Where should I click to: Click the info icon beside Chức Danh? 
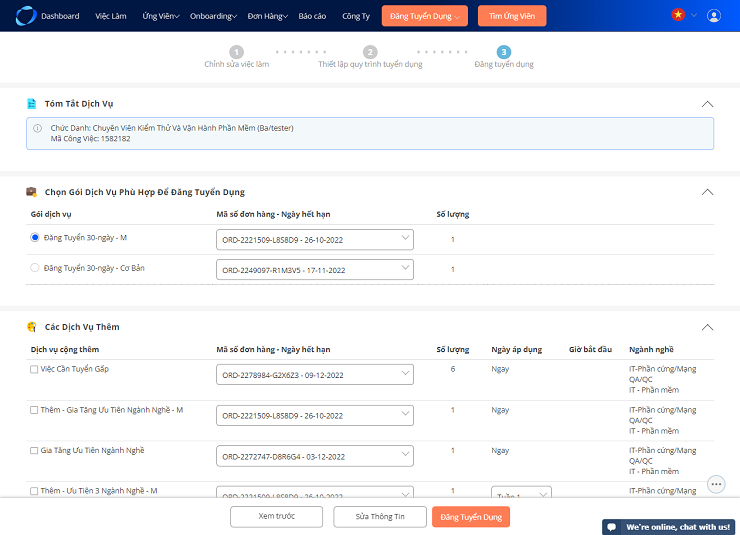[37, 128]
